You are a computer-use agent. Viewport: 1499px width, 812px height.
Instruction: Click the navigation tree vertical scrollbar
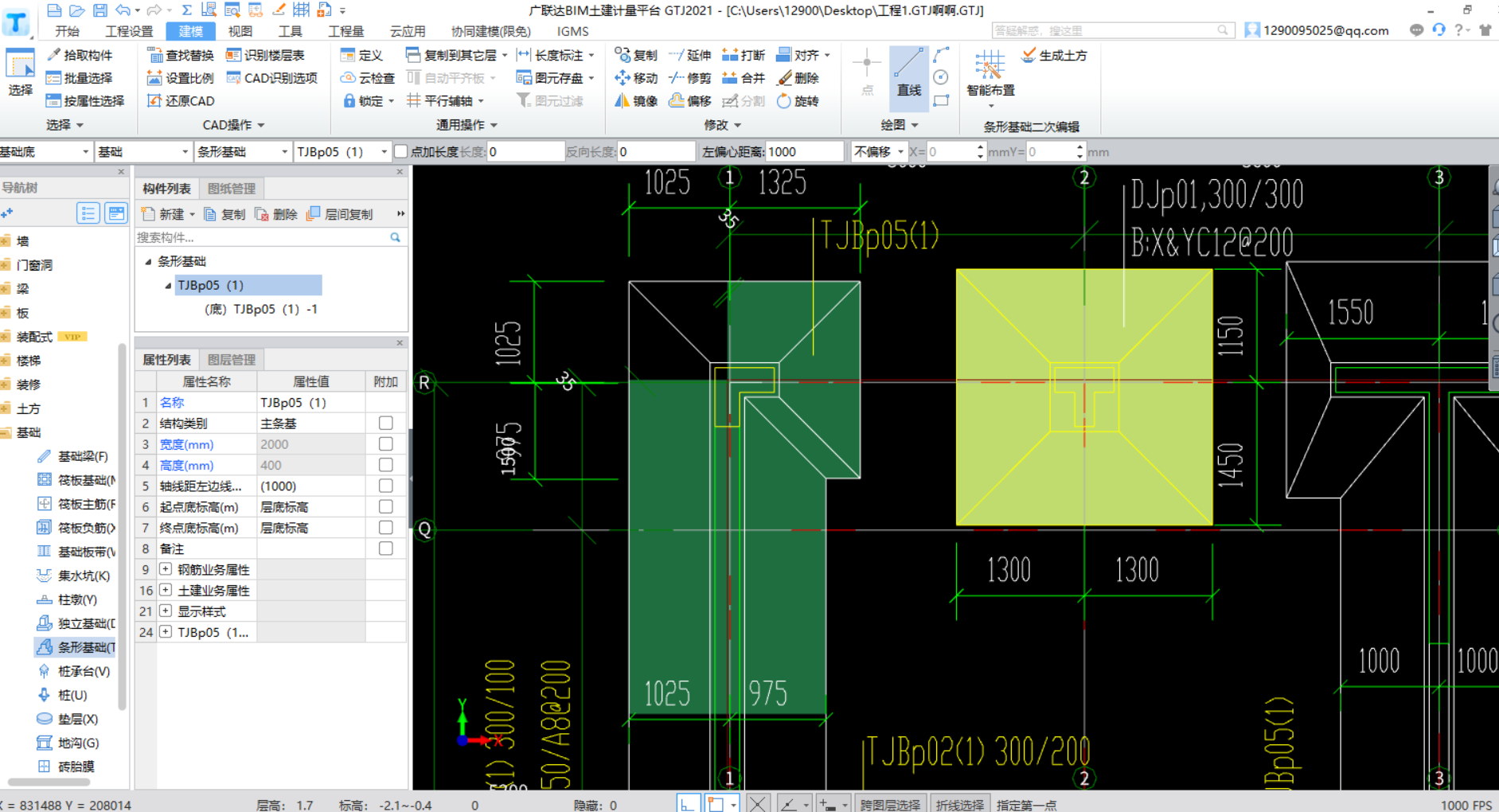coord(123,525)
